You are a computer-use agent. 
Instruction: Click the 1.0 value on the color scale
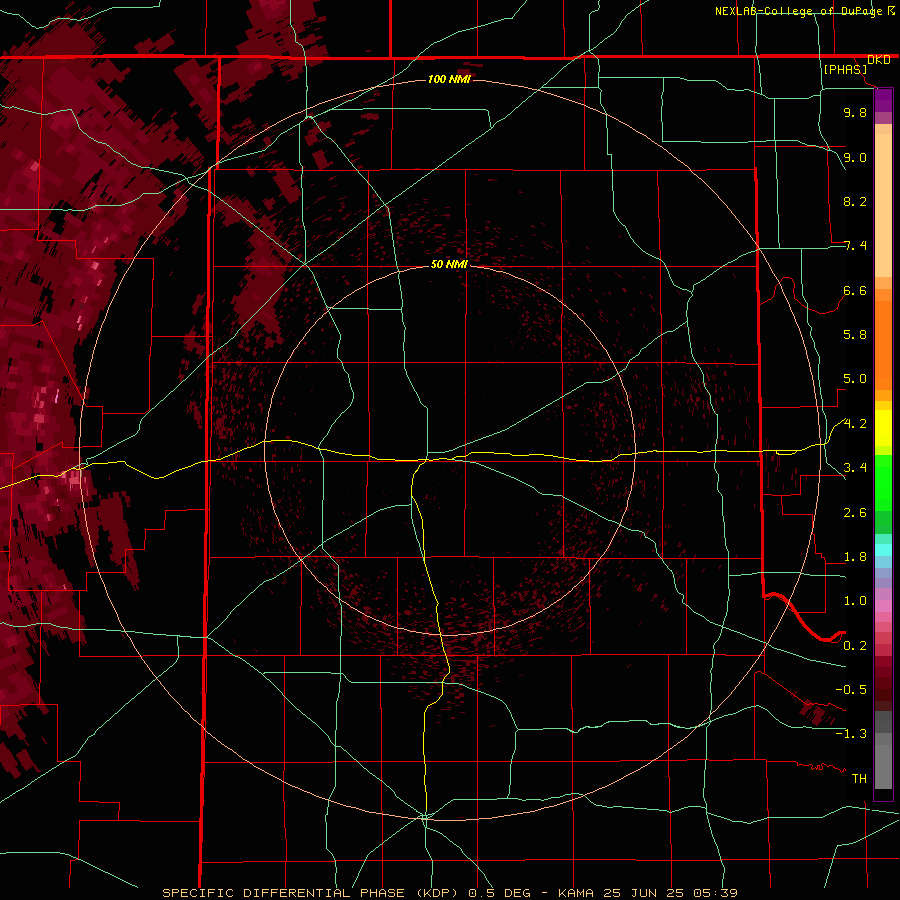855,601
